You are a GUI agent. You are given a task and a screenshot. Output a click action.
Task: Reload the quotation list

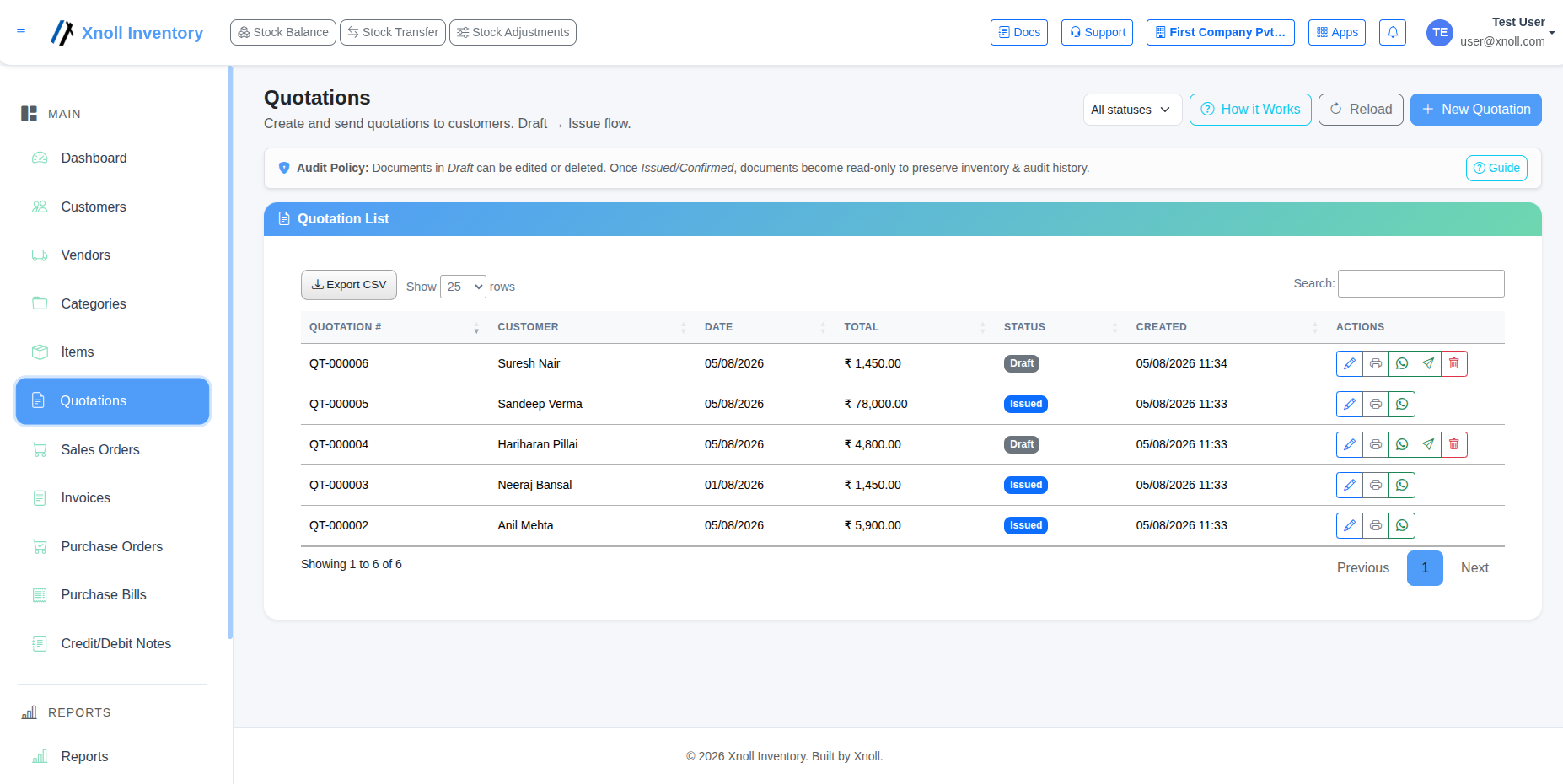[1361, 110]
